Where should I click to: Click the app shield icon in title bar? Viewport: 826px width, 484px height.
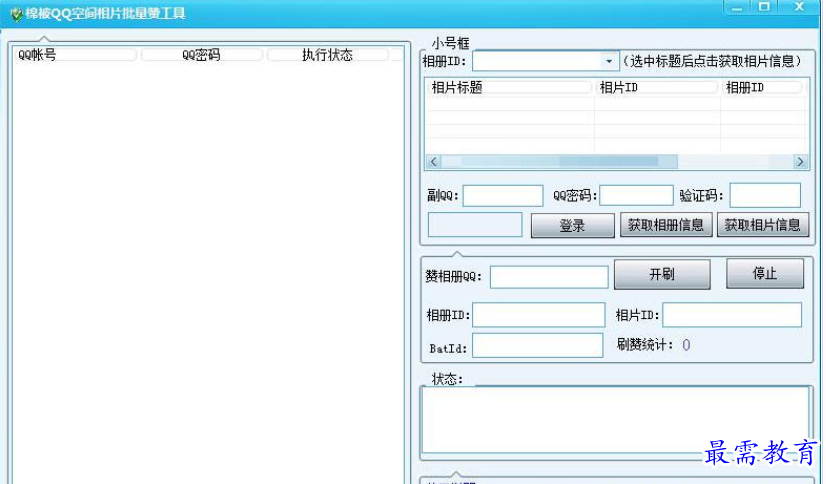(16, 14)
